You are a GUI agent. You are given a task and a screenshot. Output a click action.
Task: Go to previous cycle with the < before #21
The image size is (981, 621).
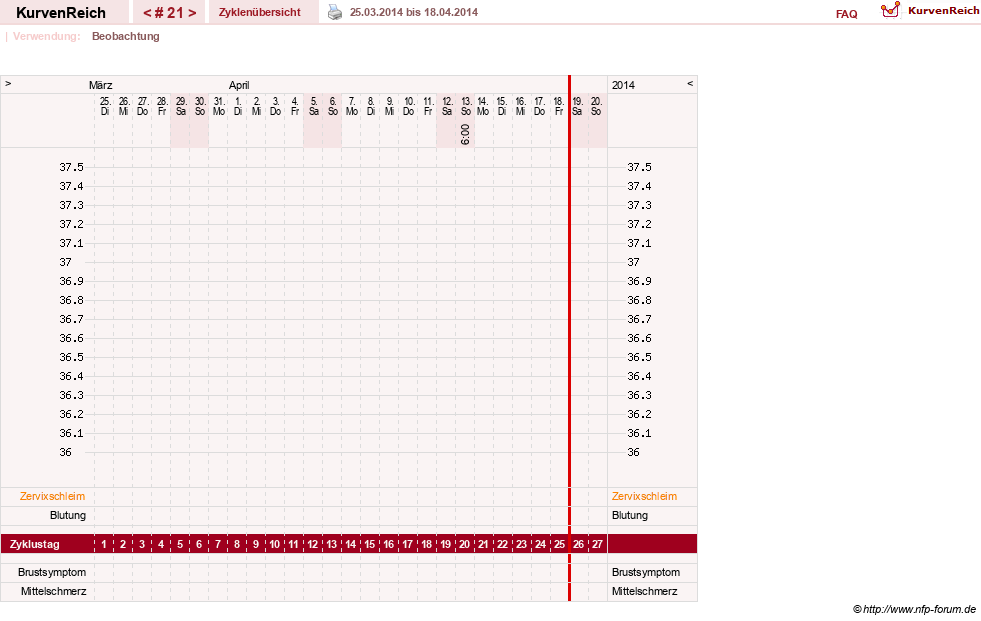click(x=147, y=13)
